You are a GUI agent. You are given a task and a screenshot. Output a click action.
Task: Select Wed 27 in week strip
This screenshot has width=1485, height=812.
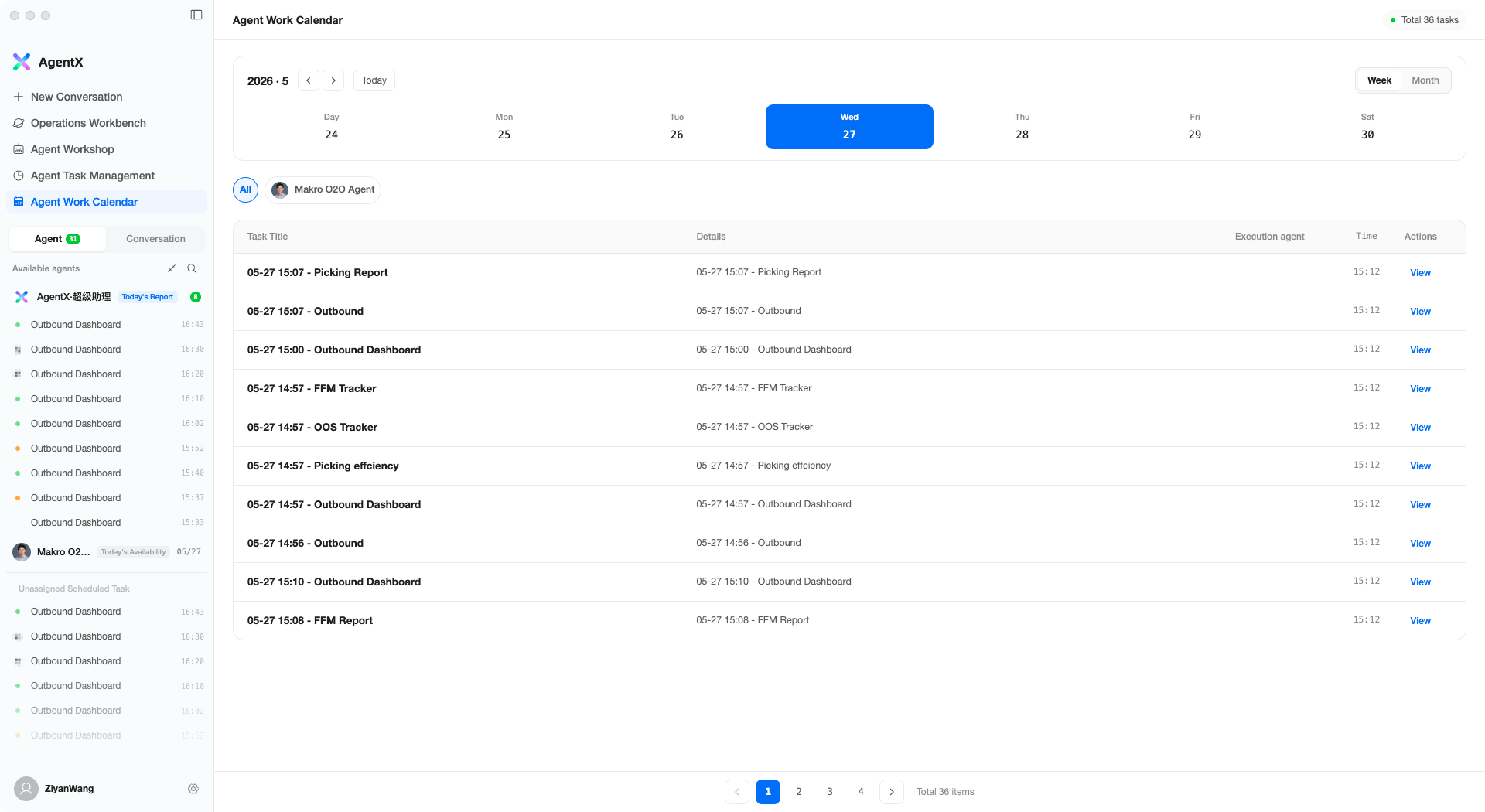click(x=849, y=127)
